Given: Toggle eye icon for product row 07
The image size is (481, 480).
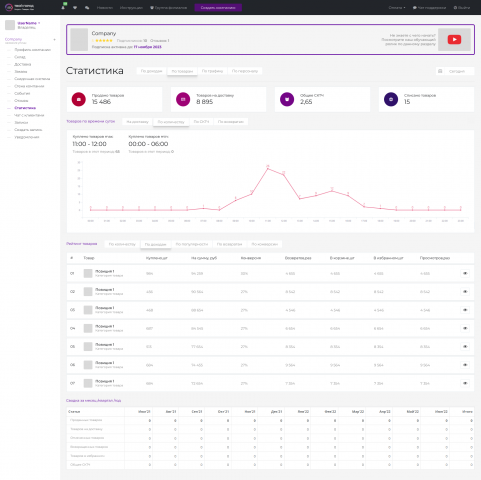Looking at the screenshot, I should (x=465, y=383).
